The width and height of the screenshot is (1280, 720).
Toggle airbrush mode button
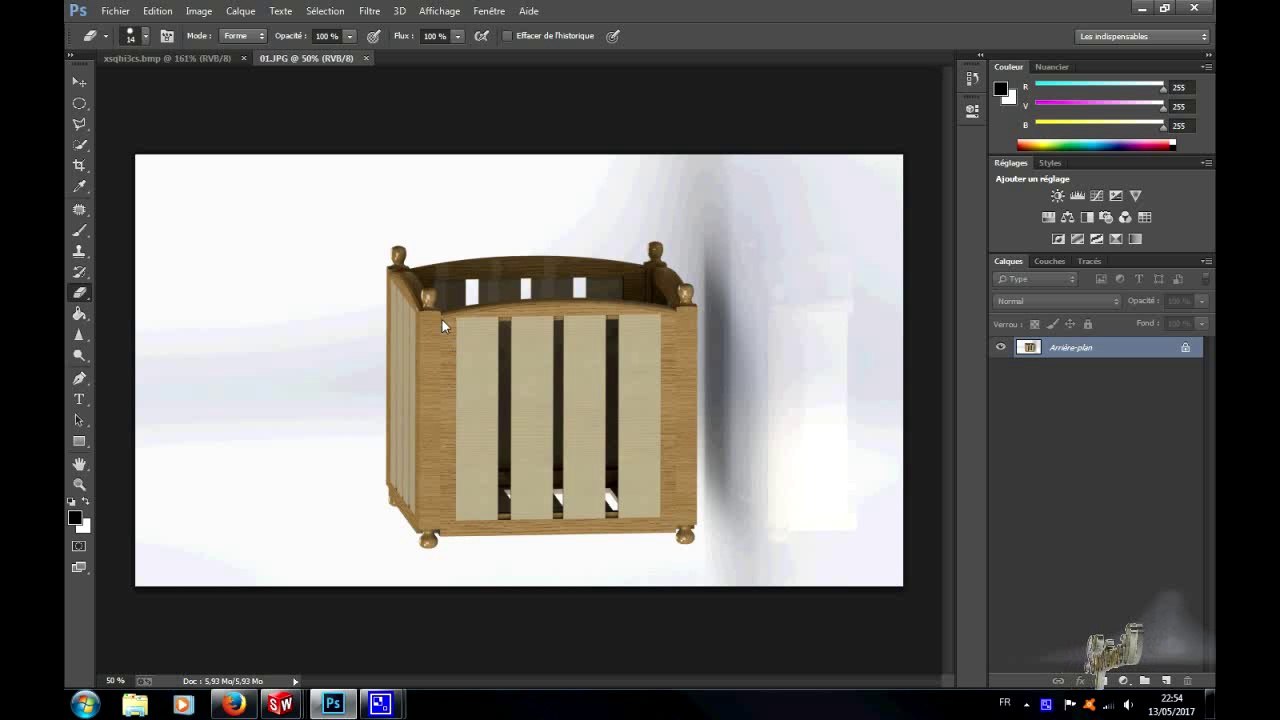click(x=481, y=36)
